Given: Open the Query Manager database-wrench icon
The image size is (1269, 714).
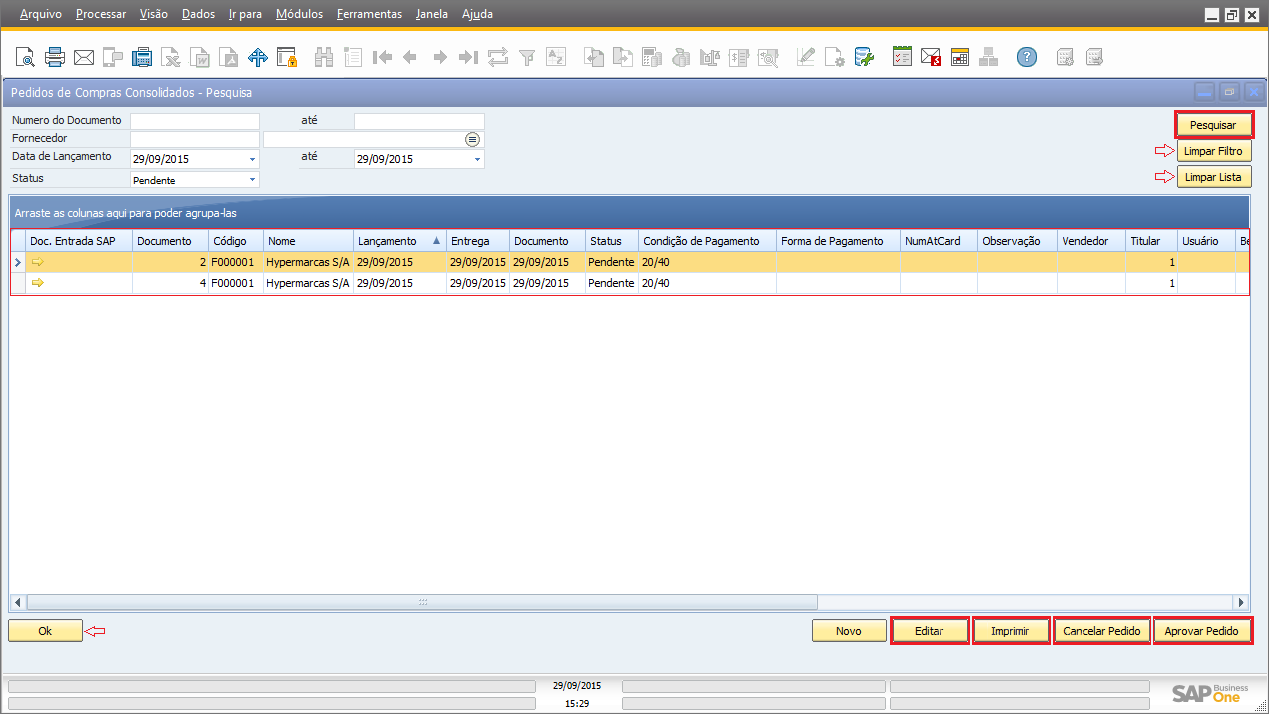Looking at the screenshot, I should coord(864,57).
